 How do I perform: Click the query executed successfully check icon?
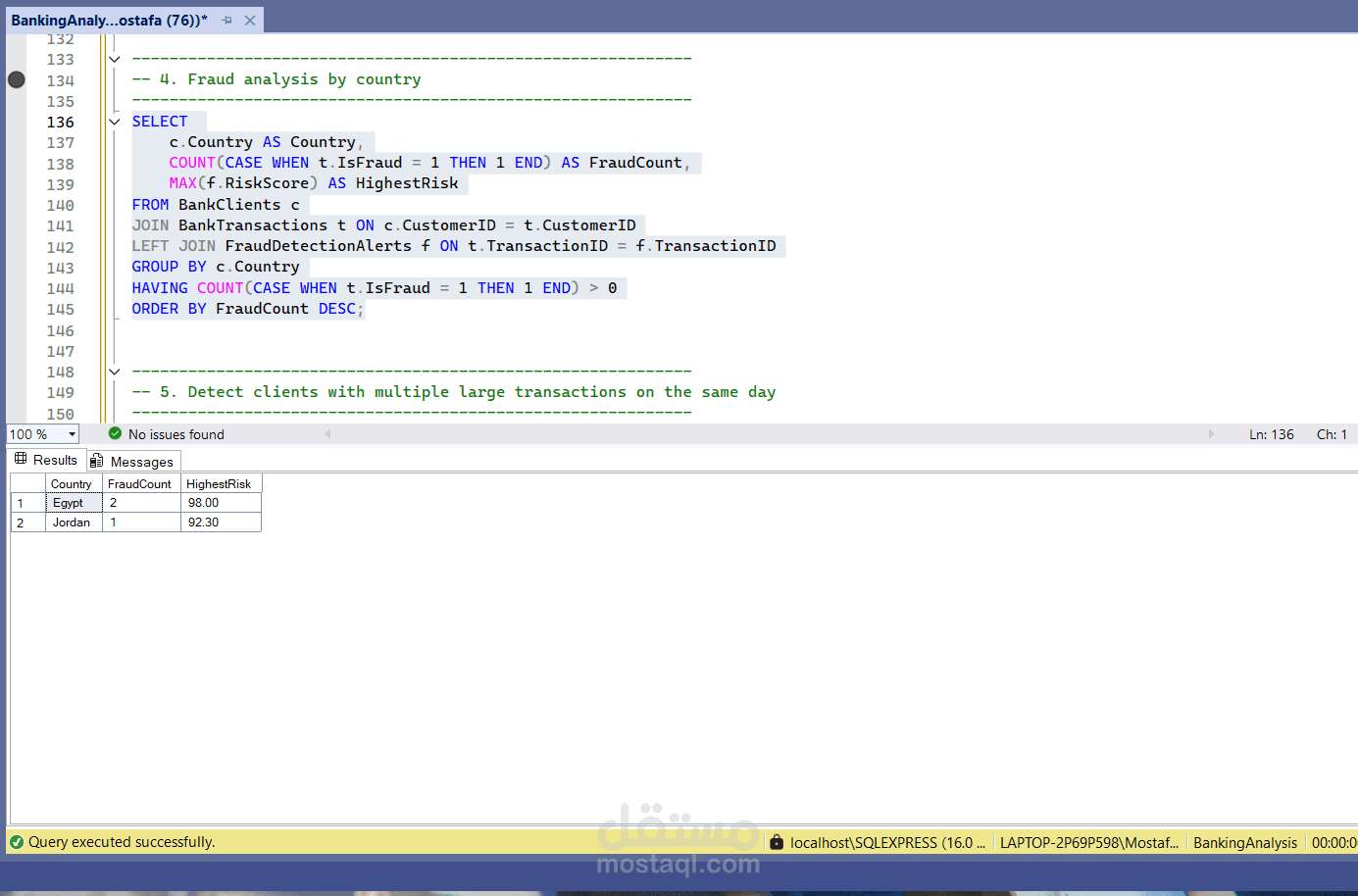tap(16, 841)
